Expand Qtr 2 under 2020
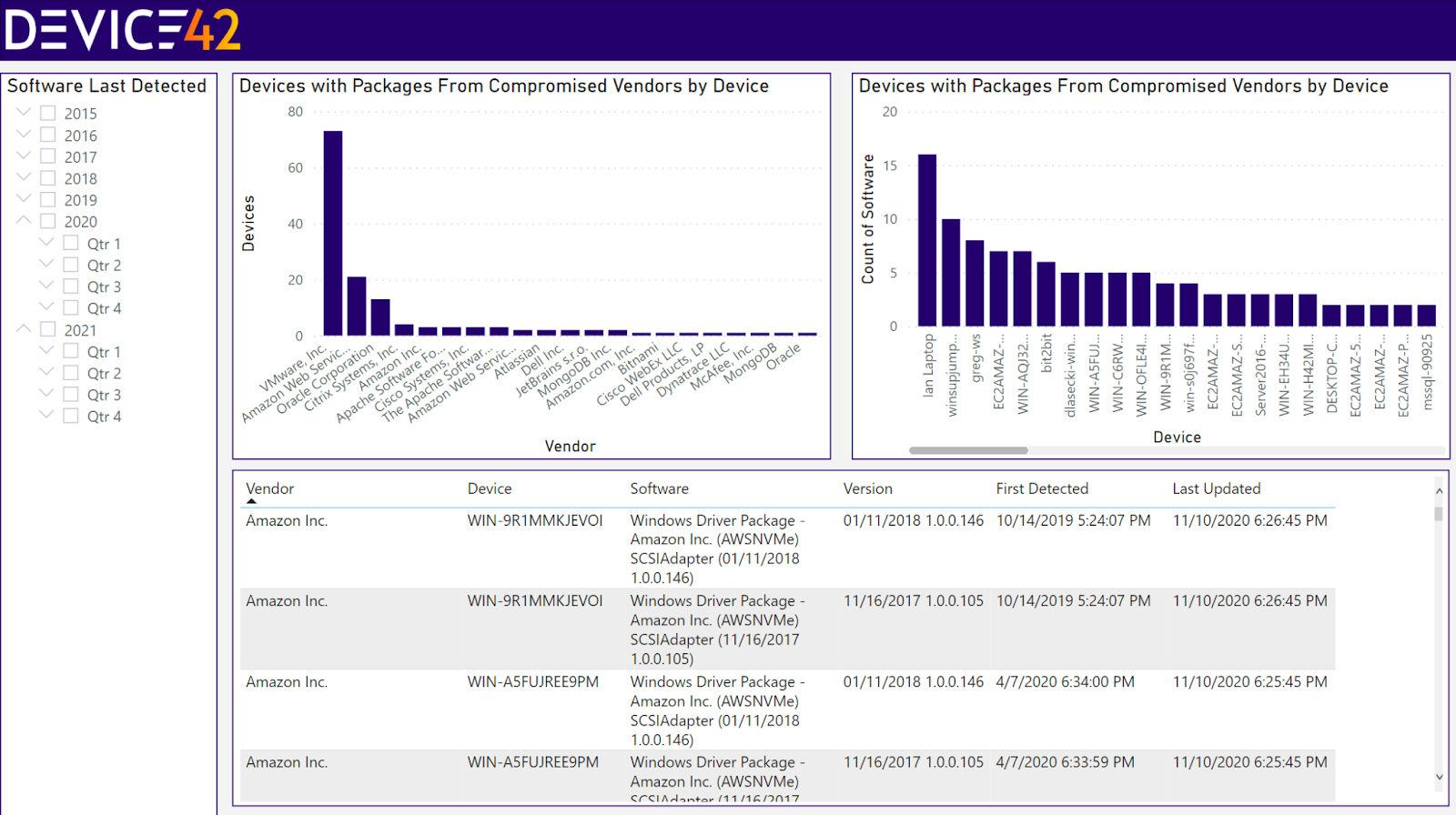This screenshot has height=815, width=1456. [46, 264]
